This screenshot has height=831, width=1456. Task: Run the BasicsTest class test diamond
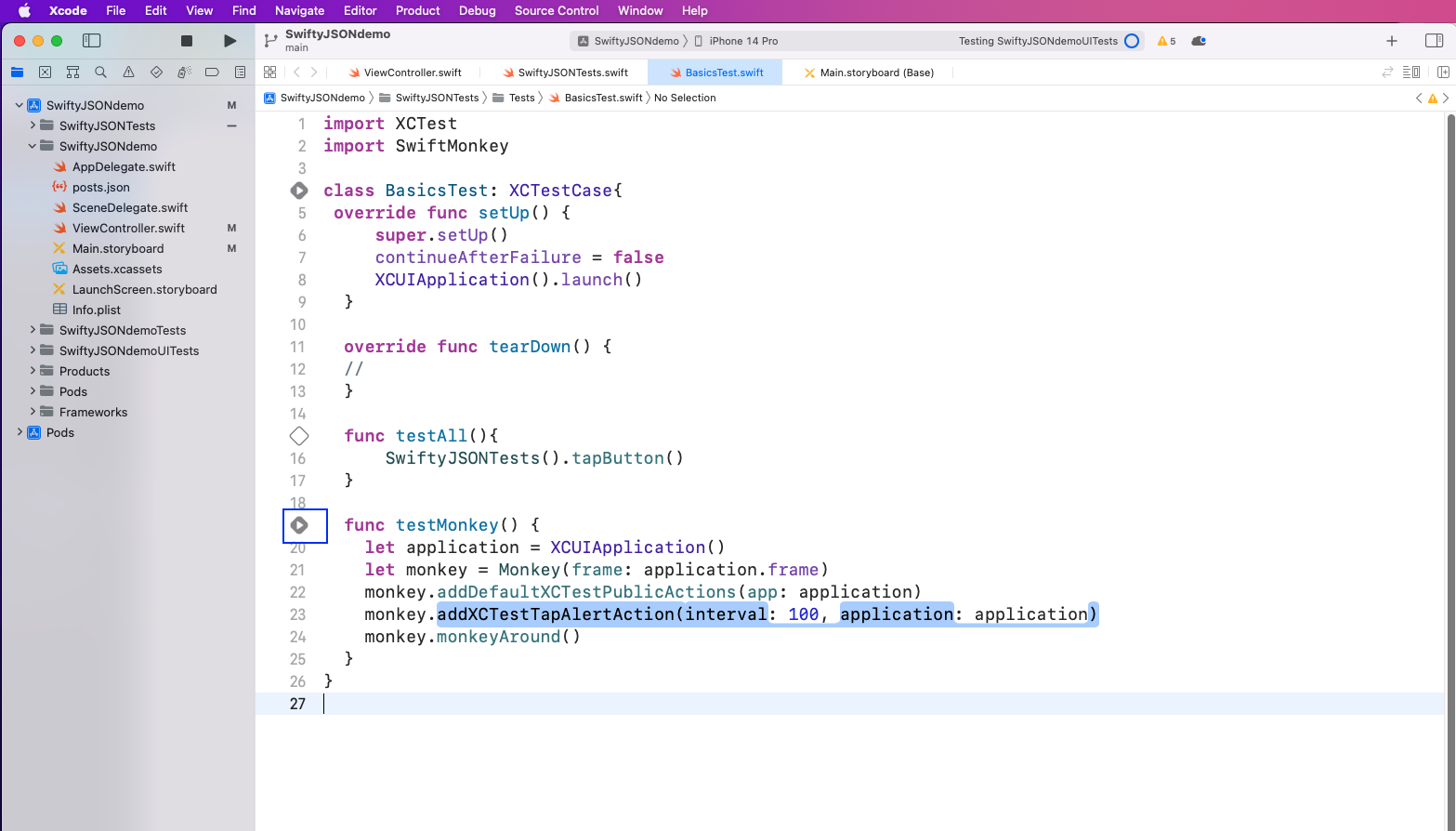(299, 191)
